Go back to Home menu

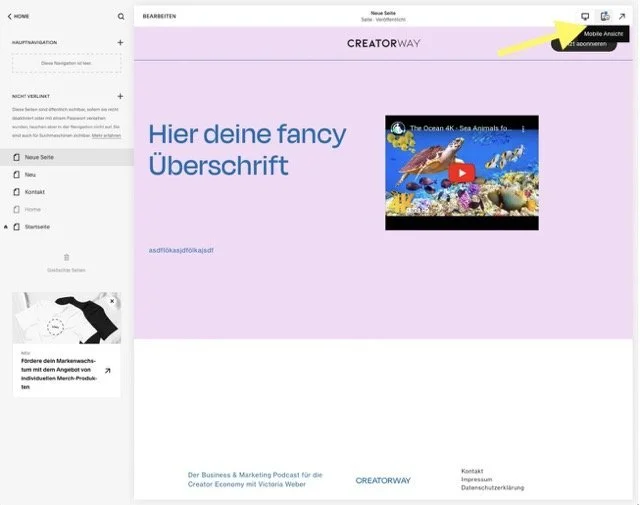tap(18, 16)
